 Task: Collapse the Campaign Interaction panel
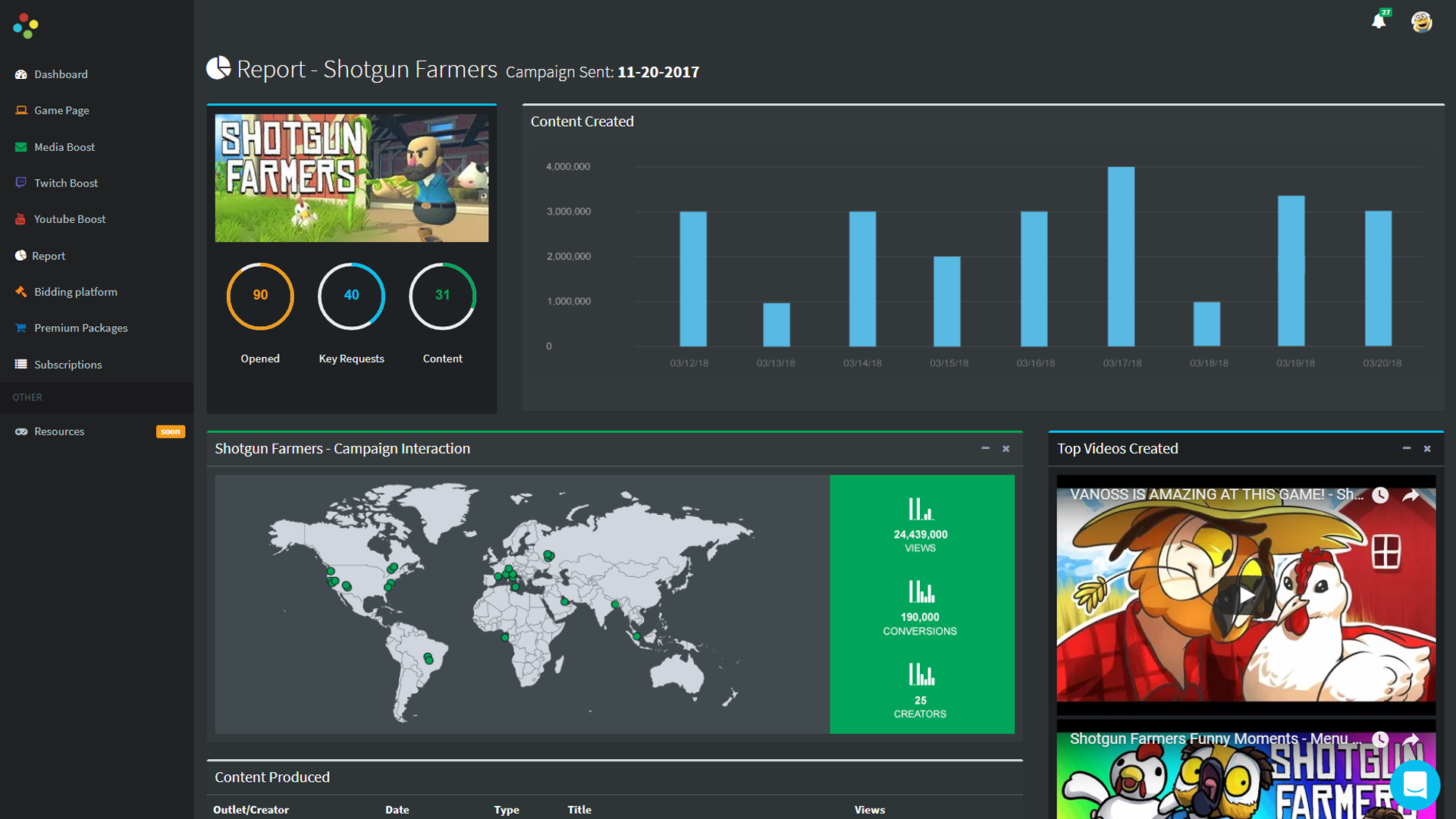(x=985, y=448)
